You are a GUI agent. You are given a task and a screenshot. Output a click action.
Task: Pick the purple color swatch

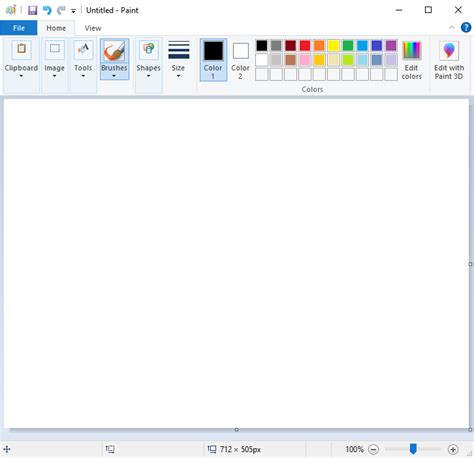(x=391, y=45)
